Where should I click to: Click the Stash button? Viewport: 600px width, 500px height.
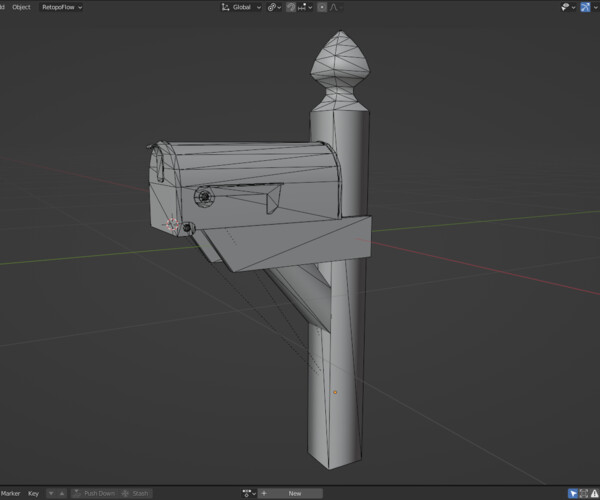tap(135, 493)
